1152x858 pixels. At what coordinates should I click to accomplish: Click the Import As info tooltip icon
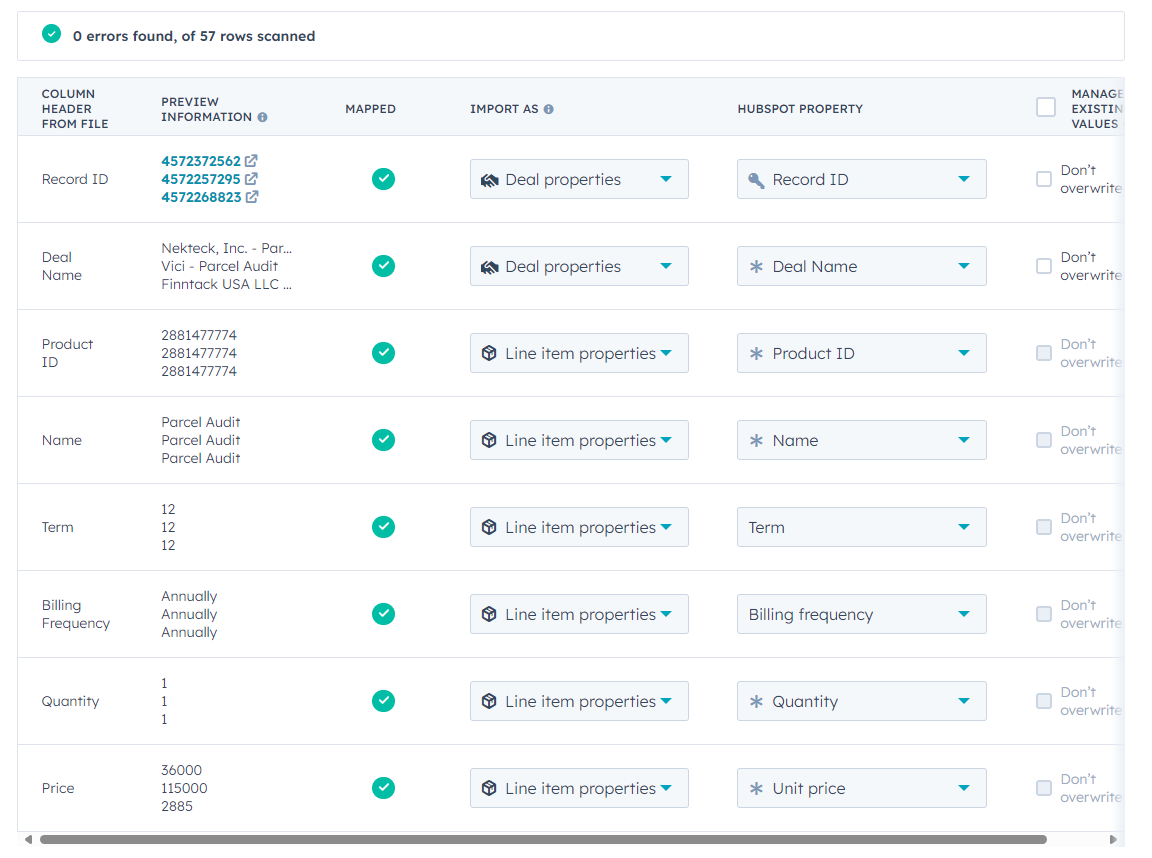[548, 108]
